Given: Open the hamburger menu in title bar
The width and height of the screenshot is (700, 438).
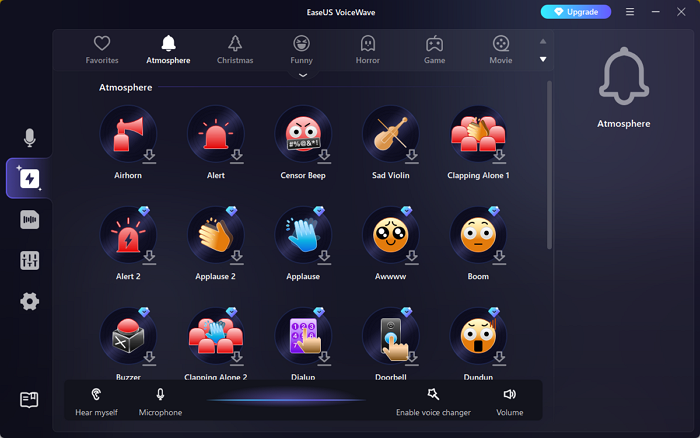Looking at the screenshot, I should click(x=629, y=12).
